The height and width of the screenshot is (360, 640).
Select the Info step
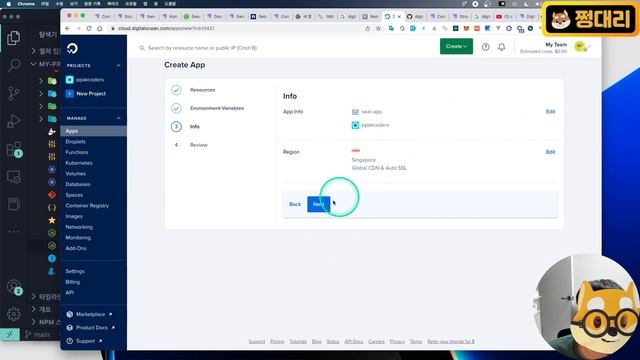(195, 127)
